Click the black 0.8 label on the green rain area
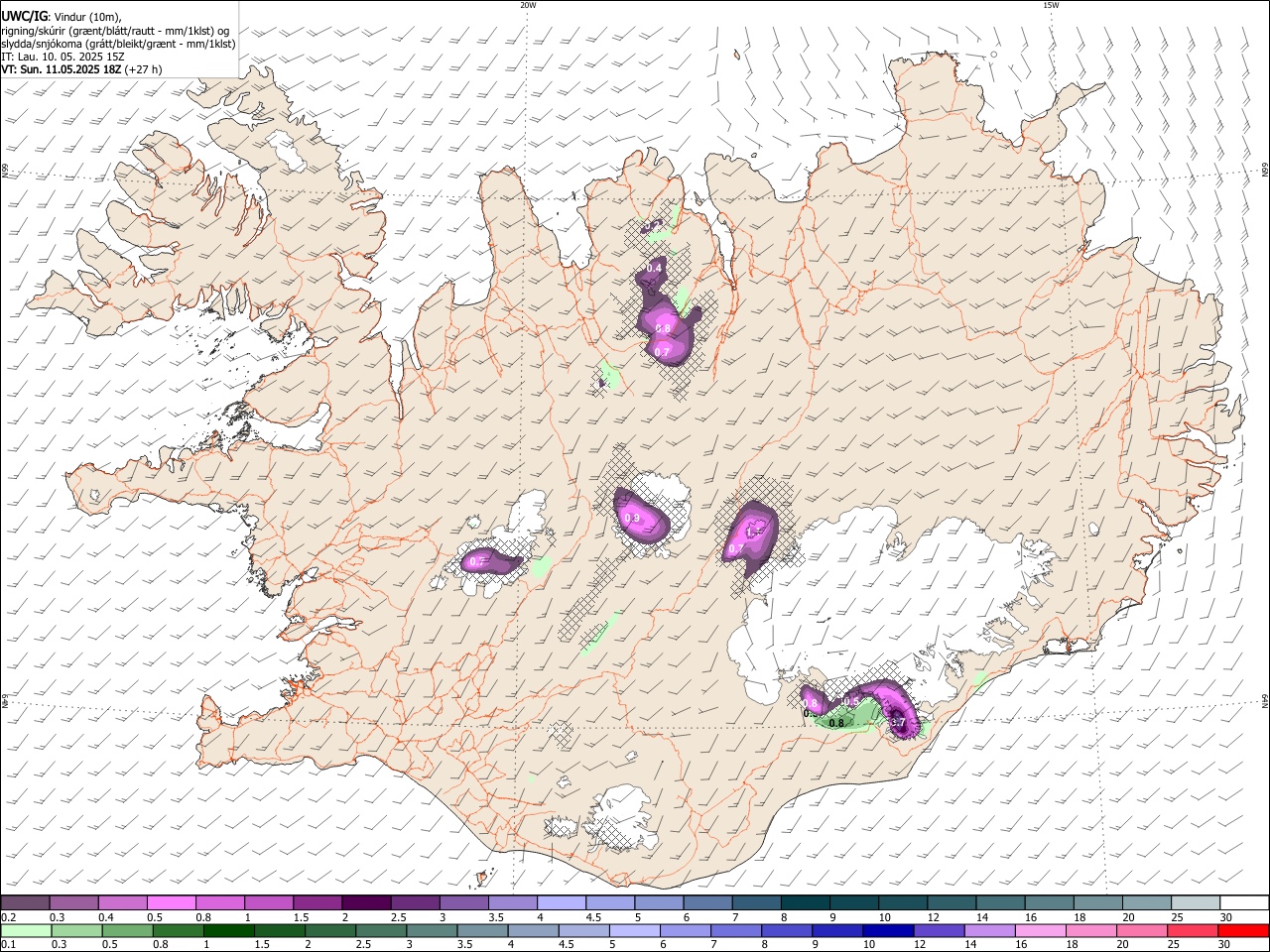Screen dimensions: 1270x952 (836, 723)
